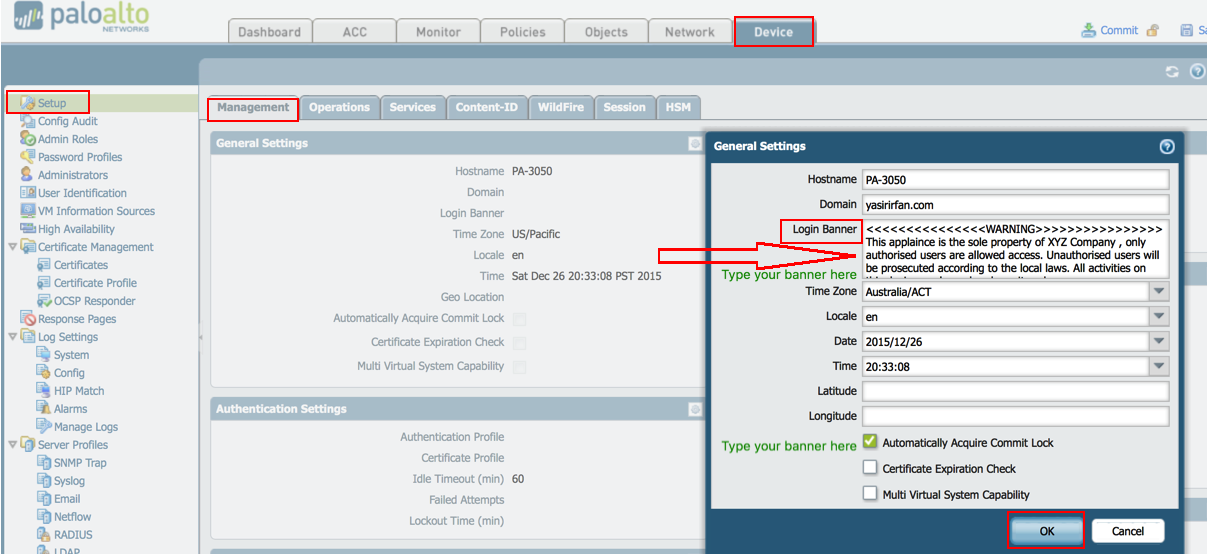Open the SNMP Trap icon
The height and width of the screenshot is (554, 1207).
click(44, 463)
